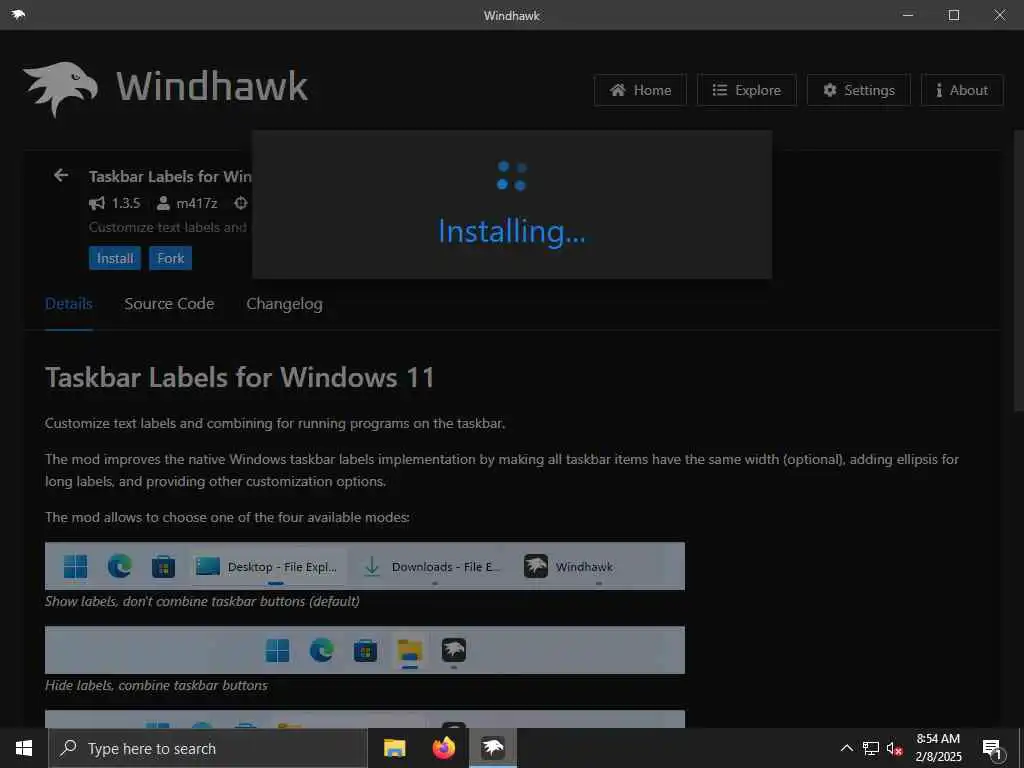Show hidden system tray icons
The height and width of the screenshot is (768, 1024).
click(846, 748)
